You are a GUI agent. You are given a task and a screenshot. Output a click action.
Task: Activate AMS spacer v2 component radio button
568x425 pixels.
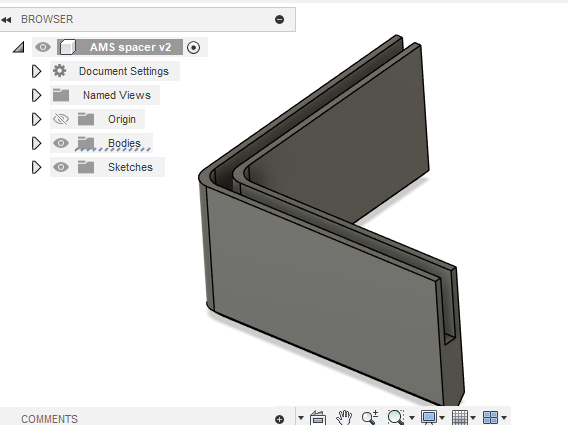coord(193,47)
